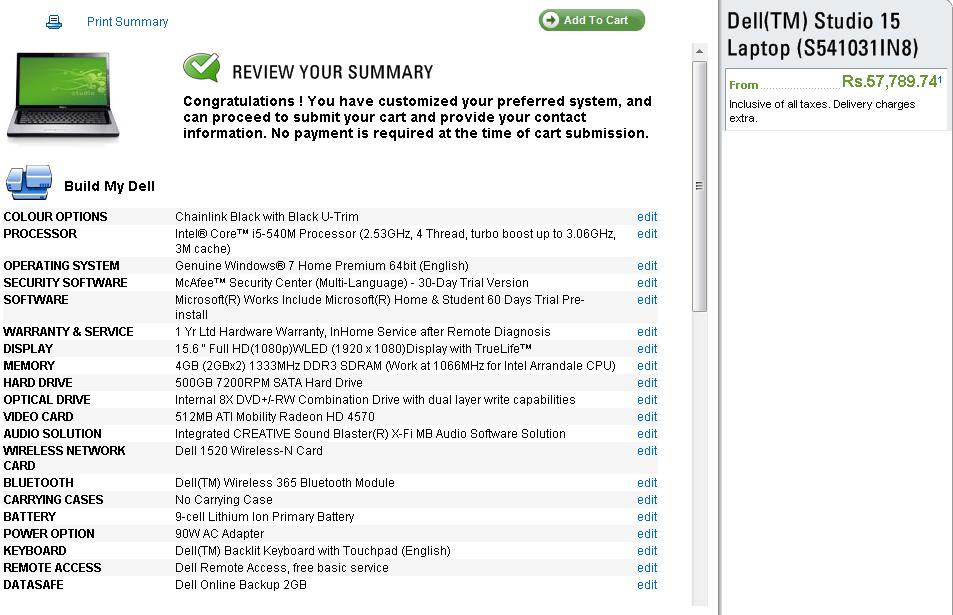The height and width of the screenshot is (615, 953).
Task: Click the Dell Online Backup 2GB text
Action: 241,585
